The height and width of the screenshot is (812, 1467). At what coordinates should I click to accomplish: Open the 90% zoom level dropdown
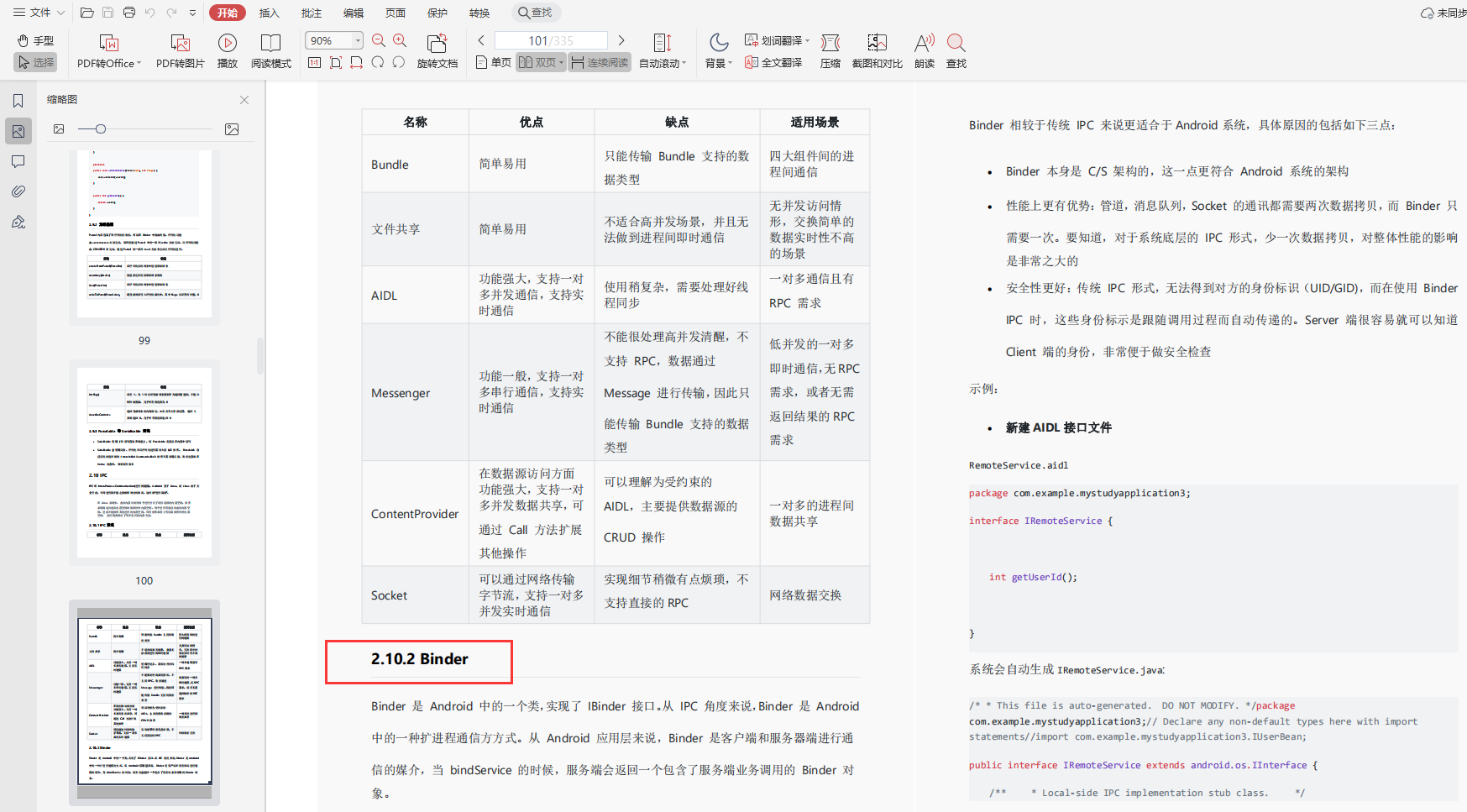point(358,40)
